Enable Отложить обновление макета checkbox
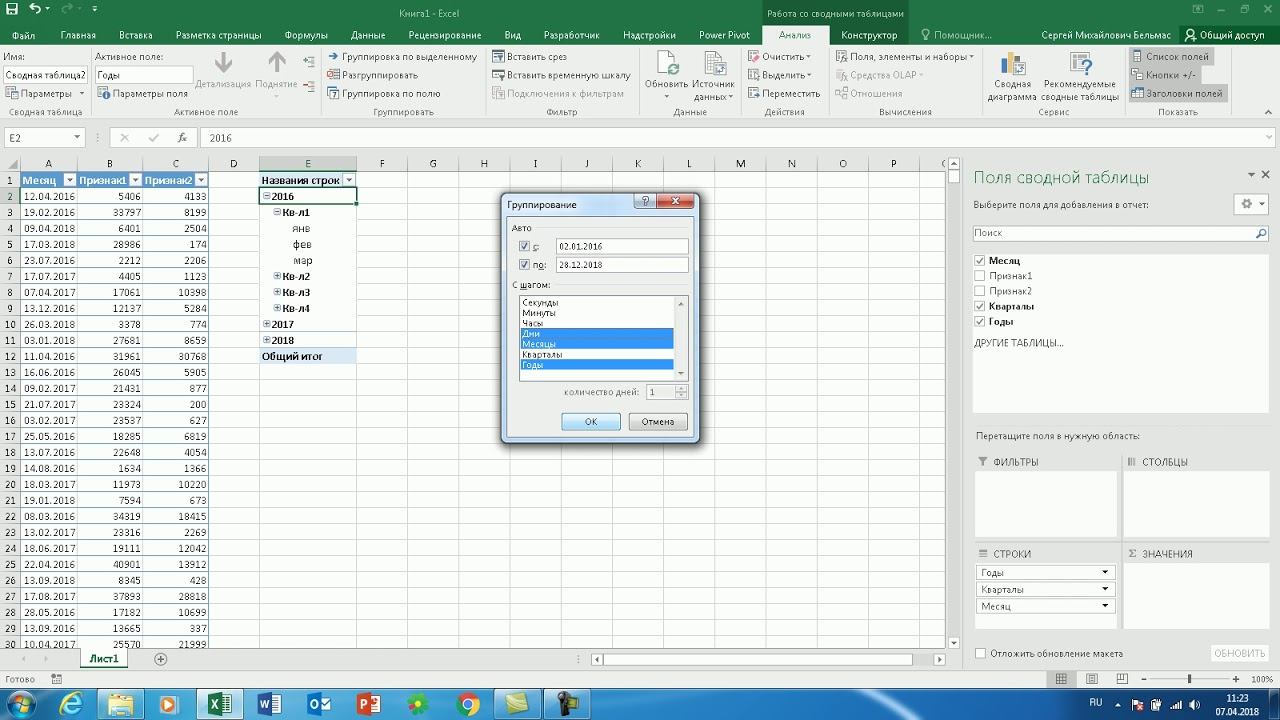Screen dimensions: 1280x720 [980, 653]
